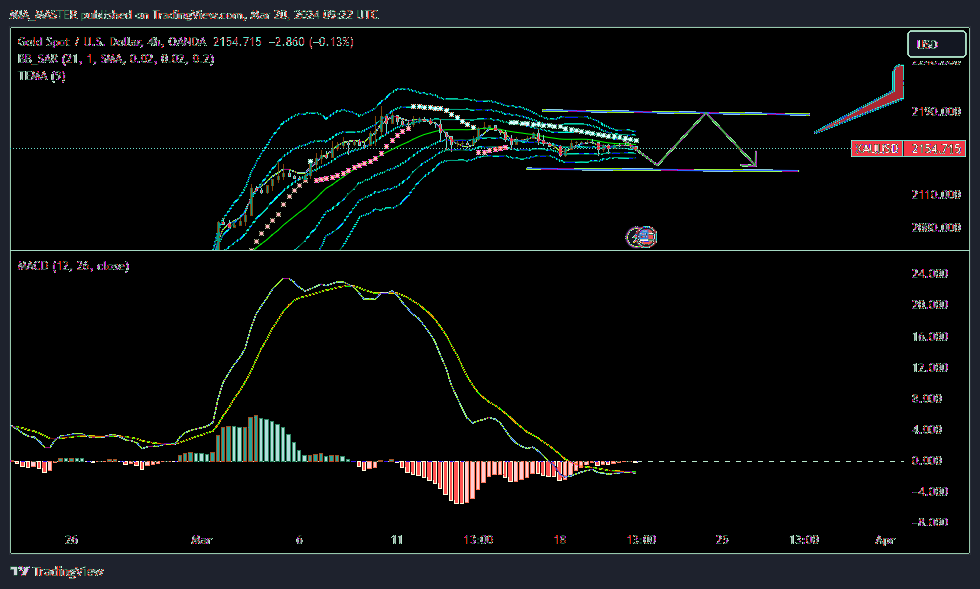Click the USD currency button
Image resolution: width=980 pixels, height=589 pixels.
tap(936, 44)
